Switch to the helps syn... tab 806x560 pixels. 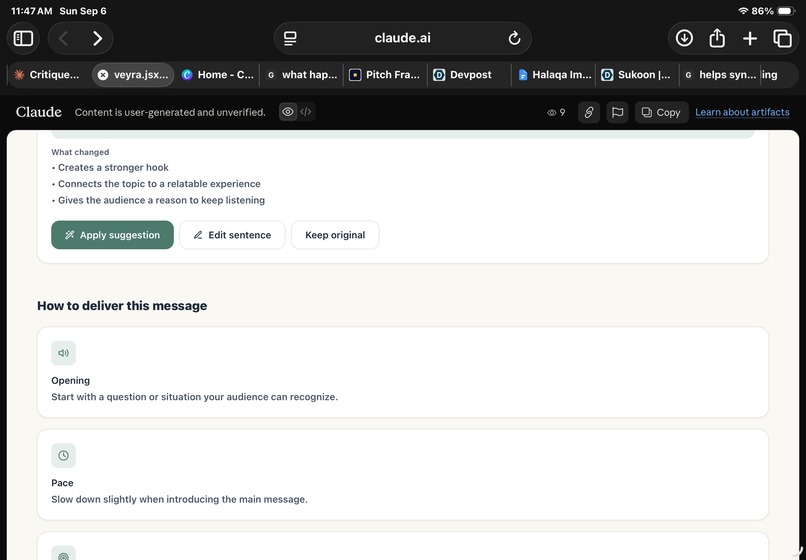(x=721, y=75)
